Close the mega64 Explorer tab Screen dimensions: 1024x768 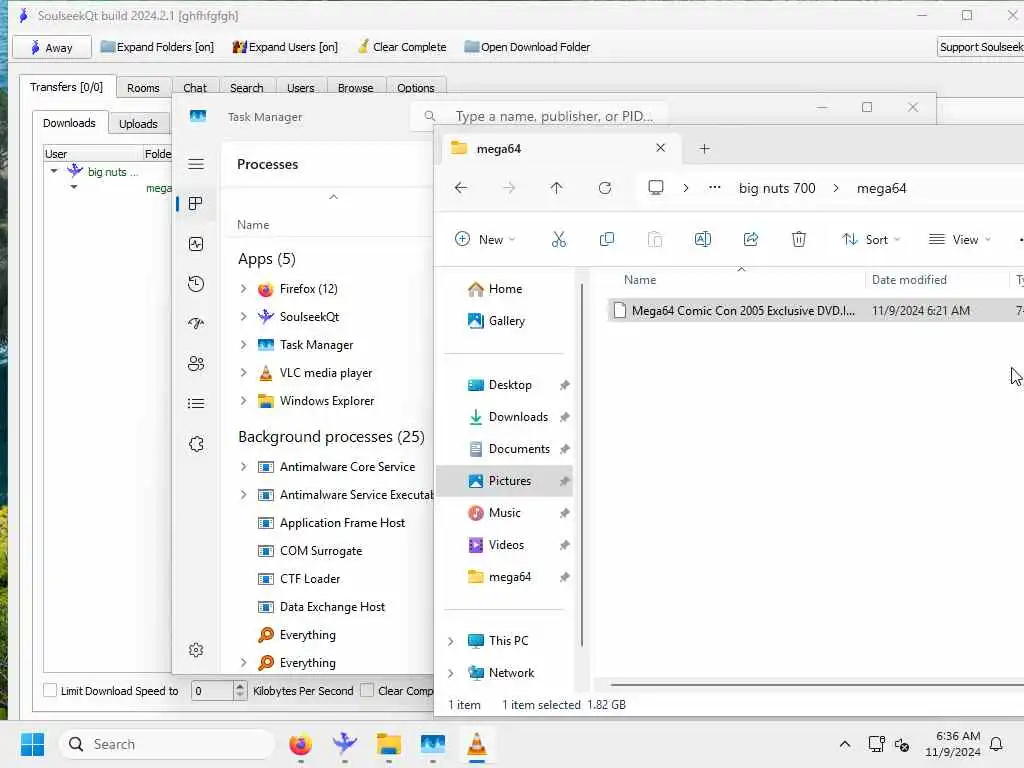click(x=660, y=148)
